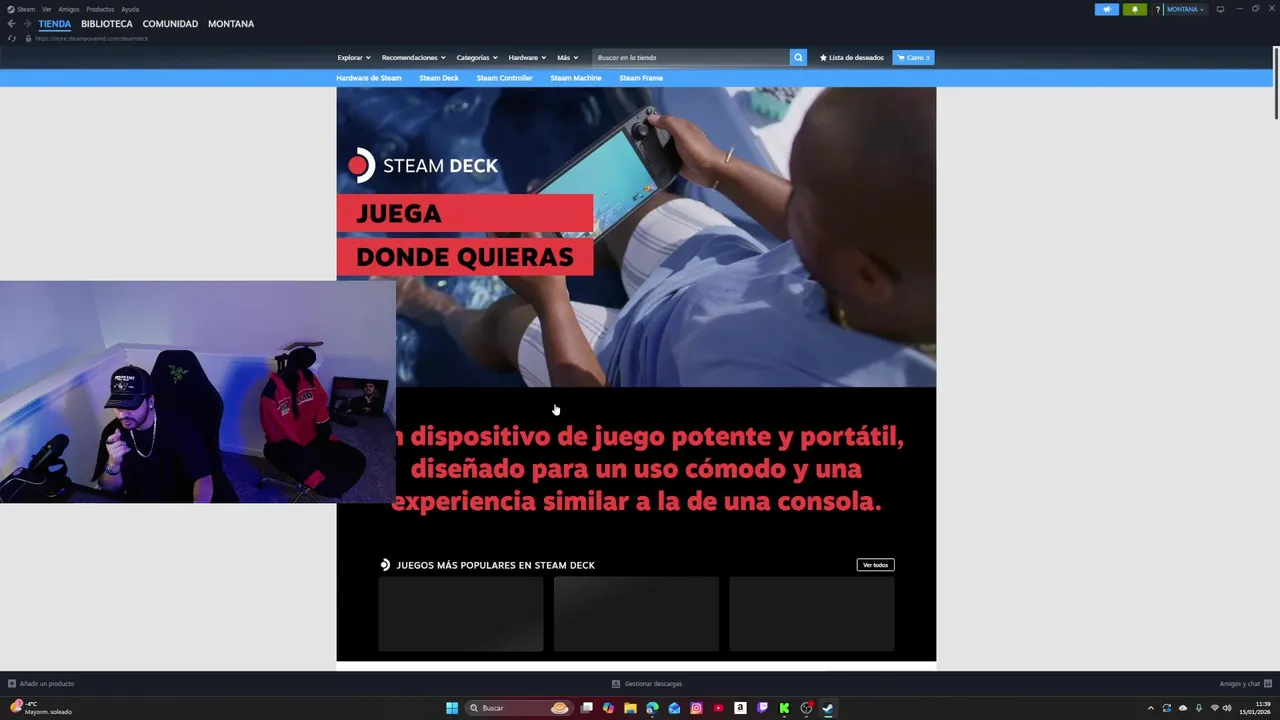Click the blue search magnifier button

[x=798, y=58]
